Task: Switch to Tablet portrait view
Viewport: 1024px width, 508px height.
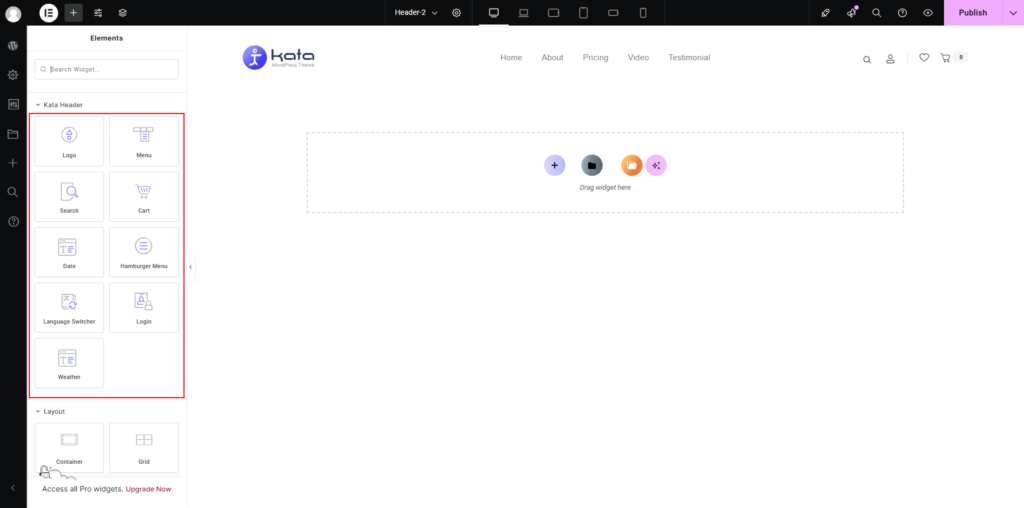Action: (x=584, y=13)
